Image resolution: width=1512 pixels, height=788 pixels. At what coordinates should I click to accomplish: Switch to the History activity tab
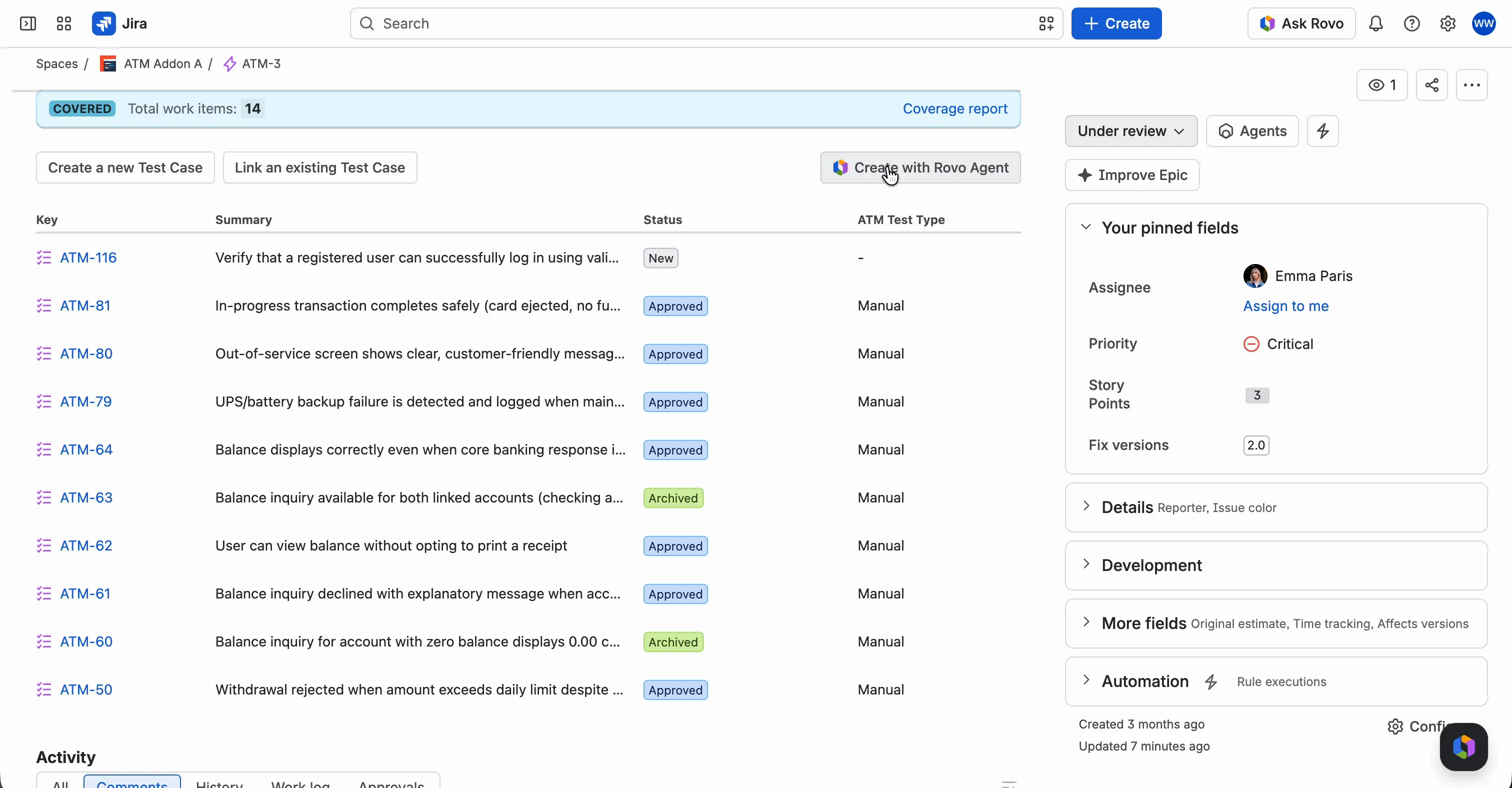click(219, 783)
